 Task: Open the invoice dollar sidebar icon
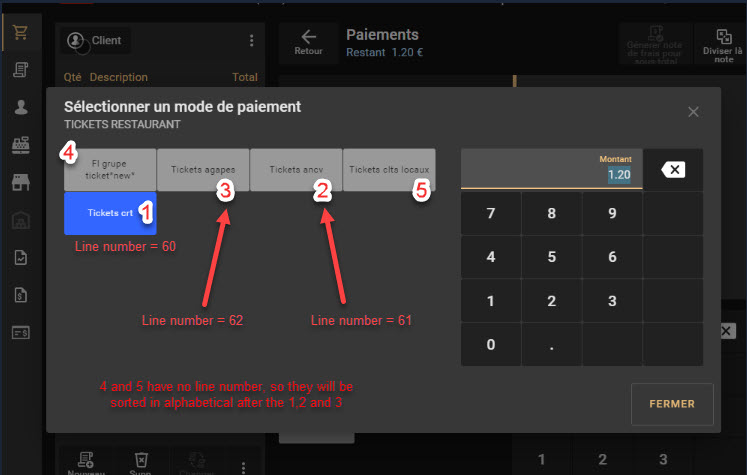(x=20, y=295)
